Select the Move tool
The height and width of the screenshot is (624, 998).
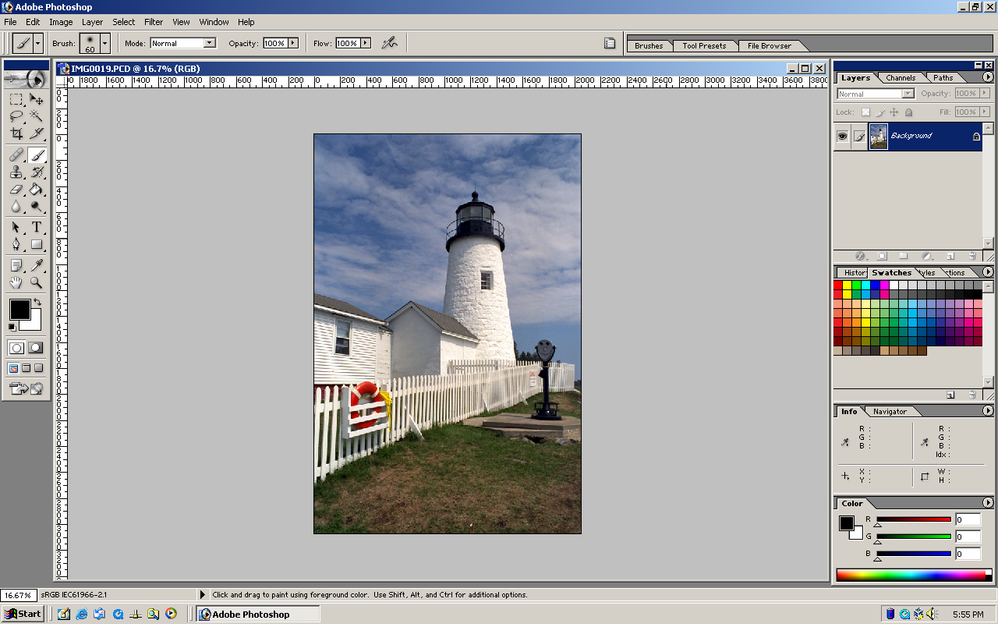coord(36,99)
